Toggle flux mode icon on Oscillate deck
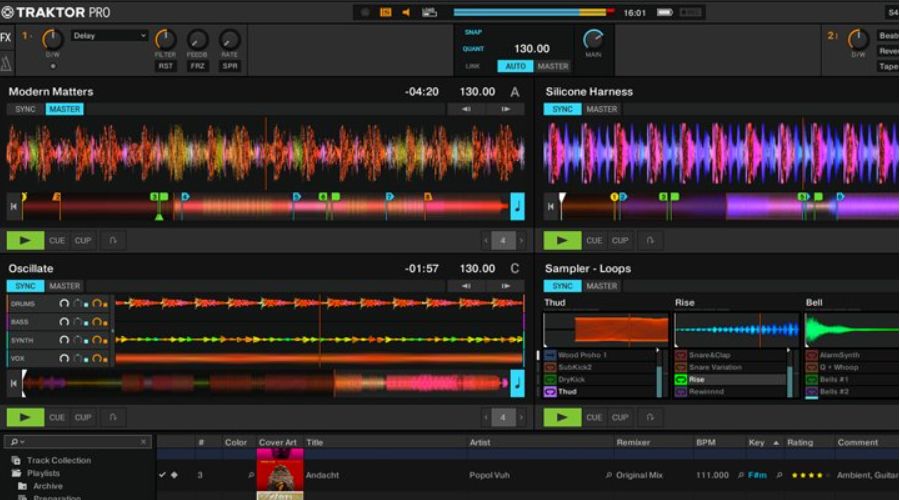 point(113,417)
